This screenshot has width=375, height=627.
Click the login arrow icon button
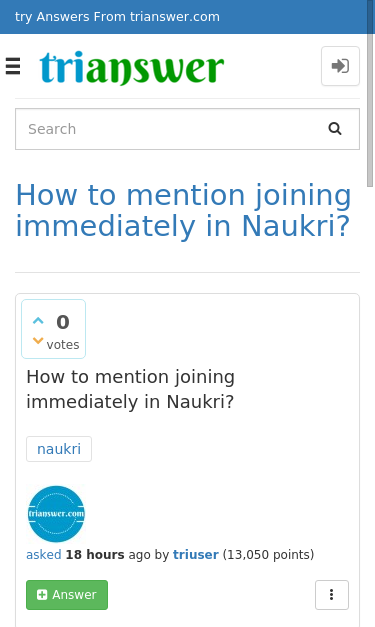pyautogui.click(x=340, y=66)
